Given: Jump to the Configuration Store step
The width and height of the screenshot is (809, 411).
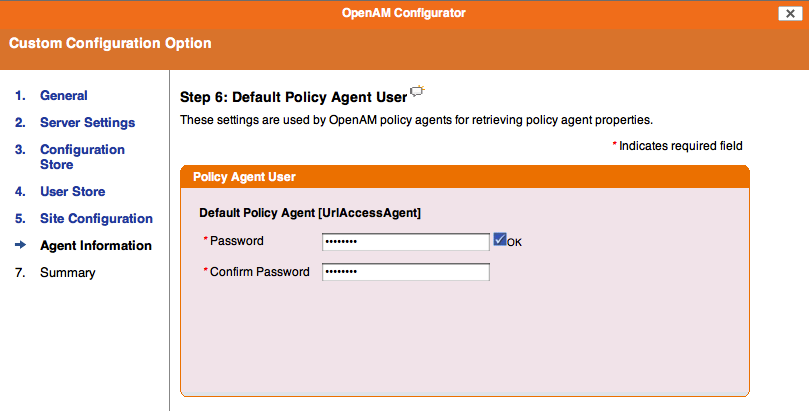Looking at the screenshot, I should 83,157.
